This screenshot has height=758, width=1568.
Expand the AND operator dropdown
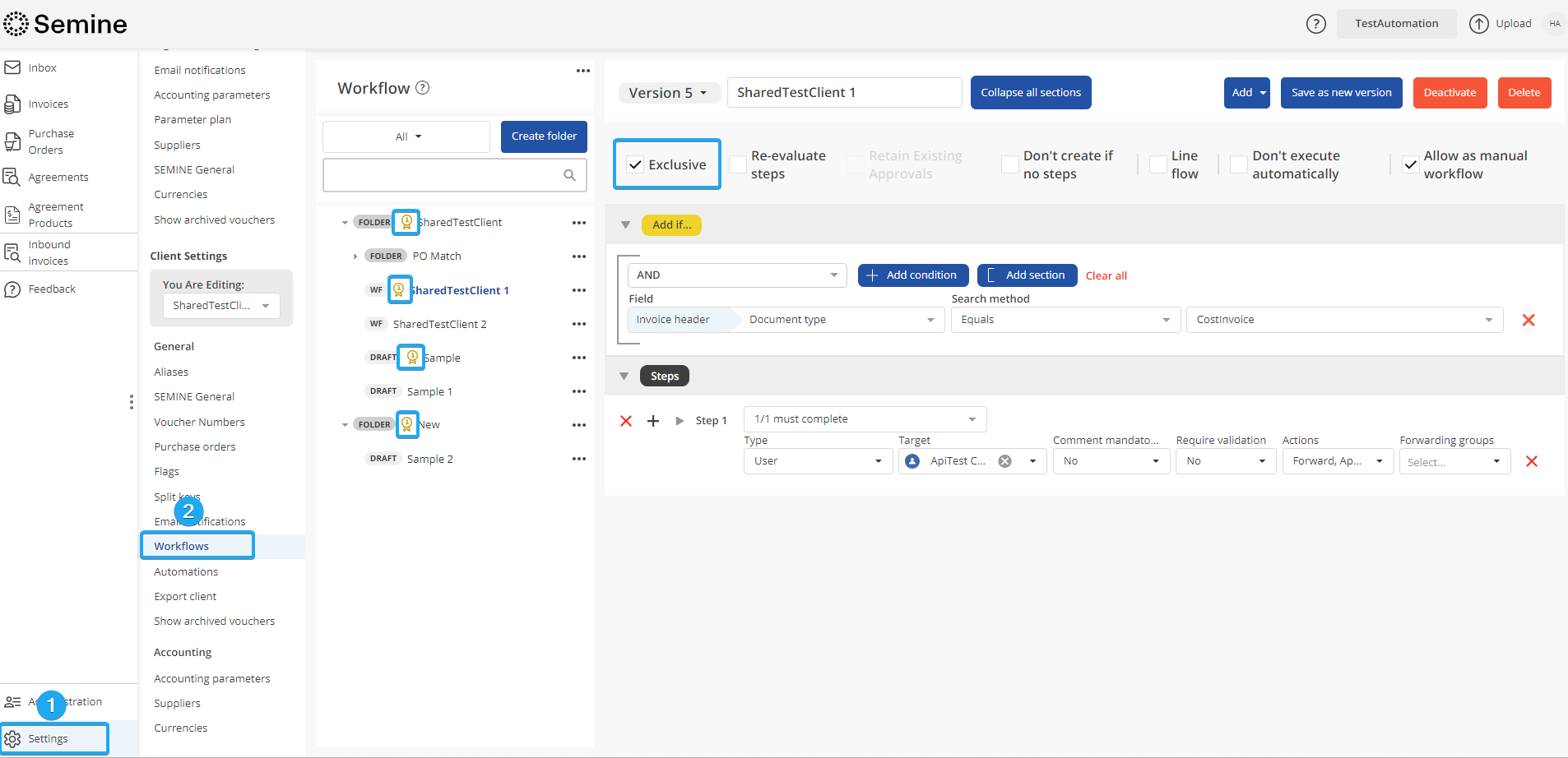736,275
